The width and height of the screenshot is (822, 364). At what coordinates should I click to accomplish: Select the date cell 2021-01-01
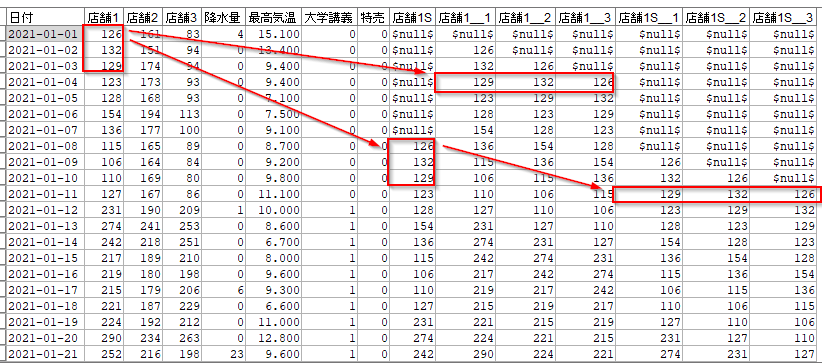pos(45,35)
